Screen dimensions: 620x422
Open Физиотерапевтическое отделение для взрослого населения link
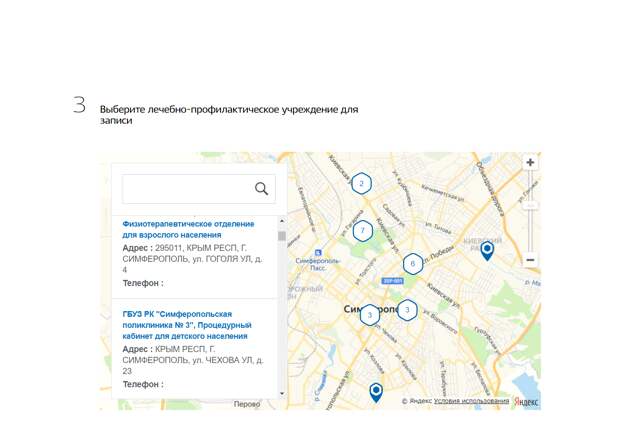pyautogui.click(x=188, y=229)
